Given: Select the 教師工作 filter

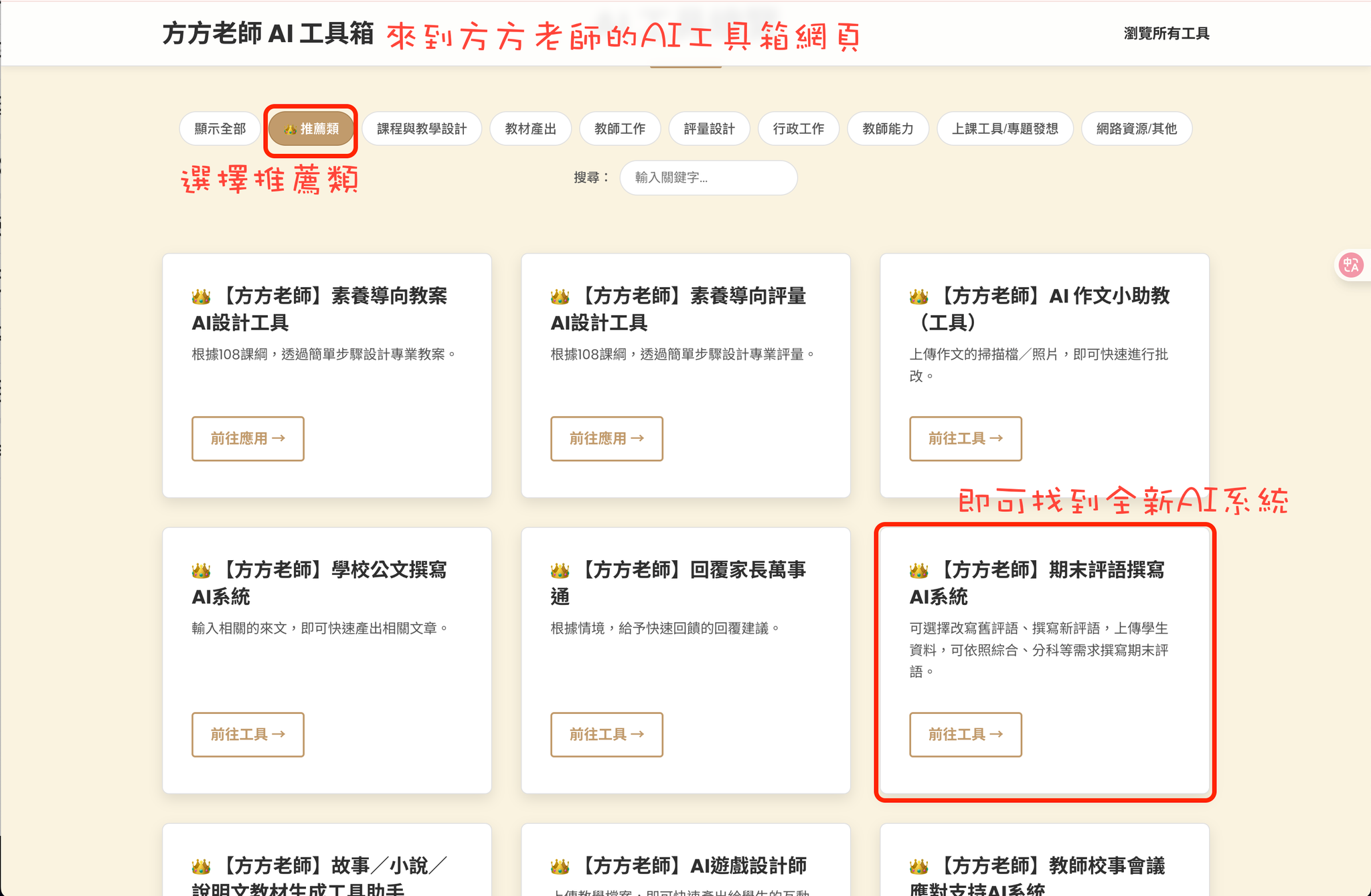Looking at the screenshot, I should 620,128.
